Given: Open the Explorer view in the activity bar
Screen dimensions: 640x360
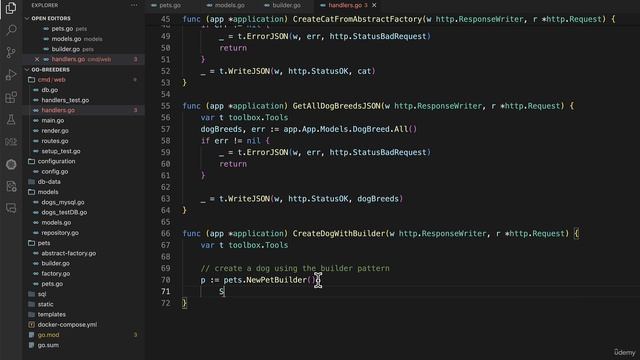Looking at the screenshot, I should (x=11, y=7).
